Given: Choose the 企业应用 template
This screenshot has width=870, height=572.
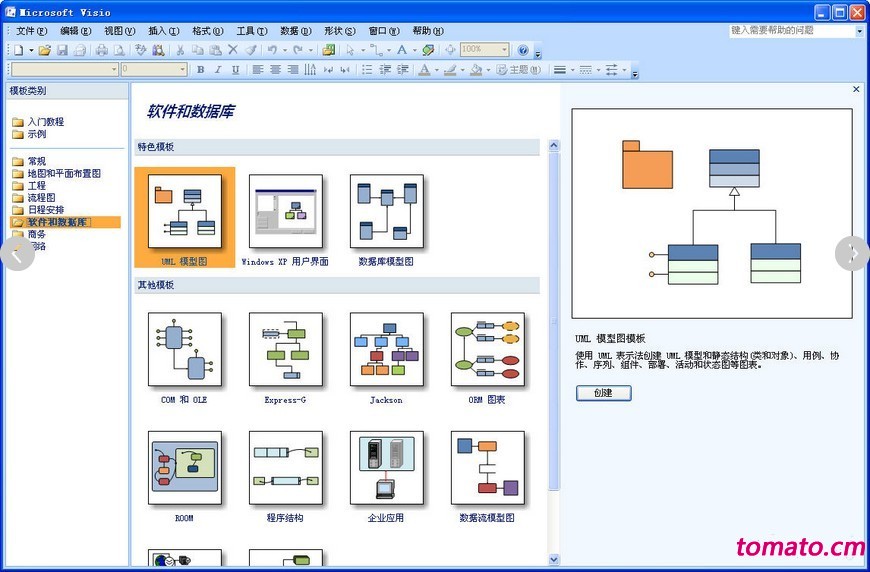Looking at the screenshot, I should pyautogui.click(x=386, y=477).
